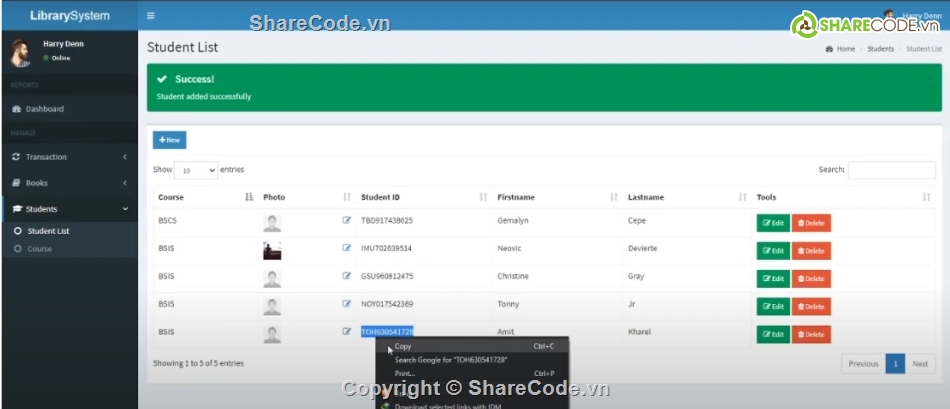Sort by Lastname column sort icon
Image resolution: width=950 pixels, height=409 pixels.
743,197
